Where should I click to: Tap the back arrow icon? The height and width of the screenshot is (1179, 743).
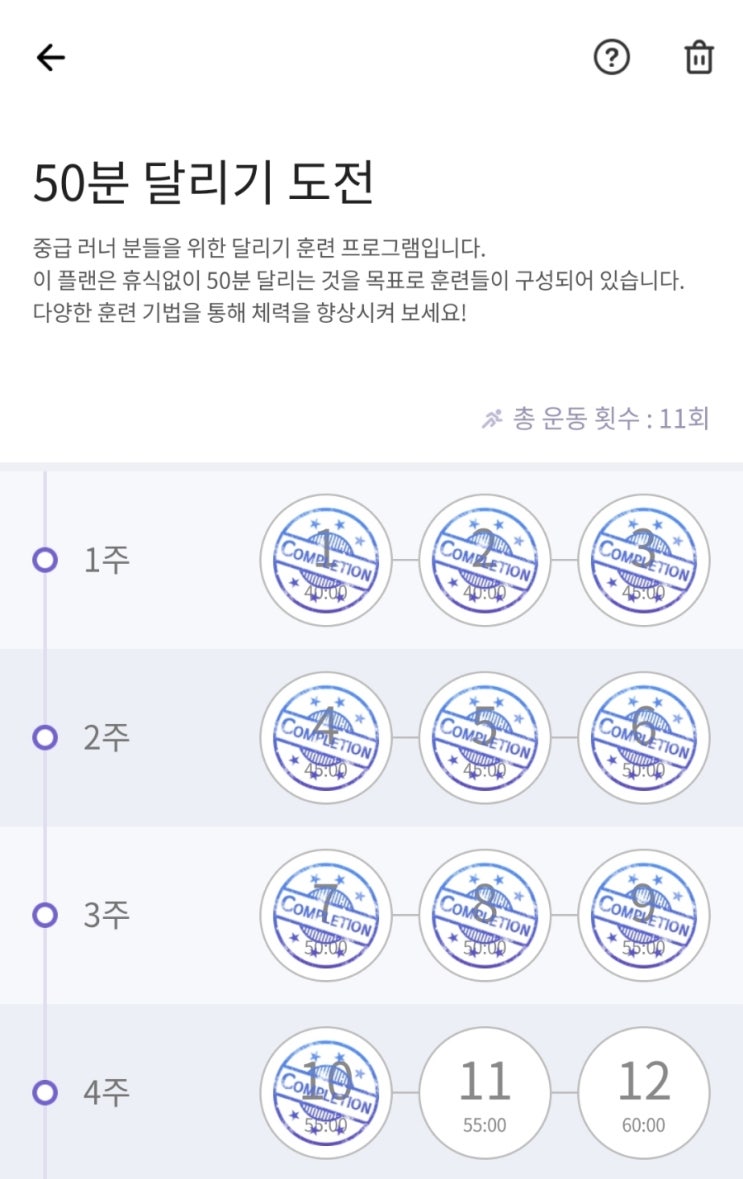pos(50,58)
